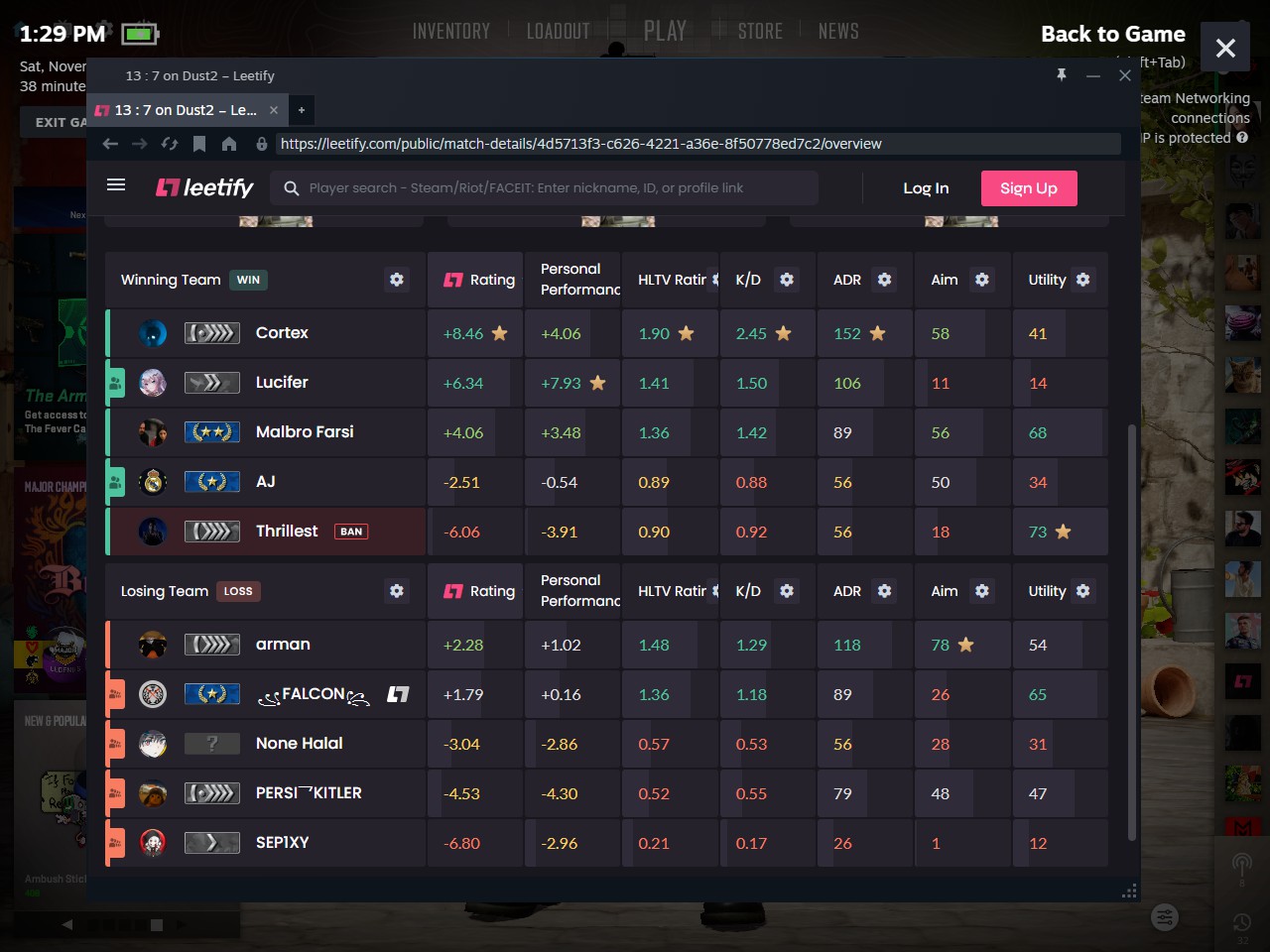
Task: Go forward in the overlay browser
Action: [140, 144]
